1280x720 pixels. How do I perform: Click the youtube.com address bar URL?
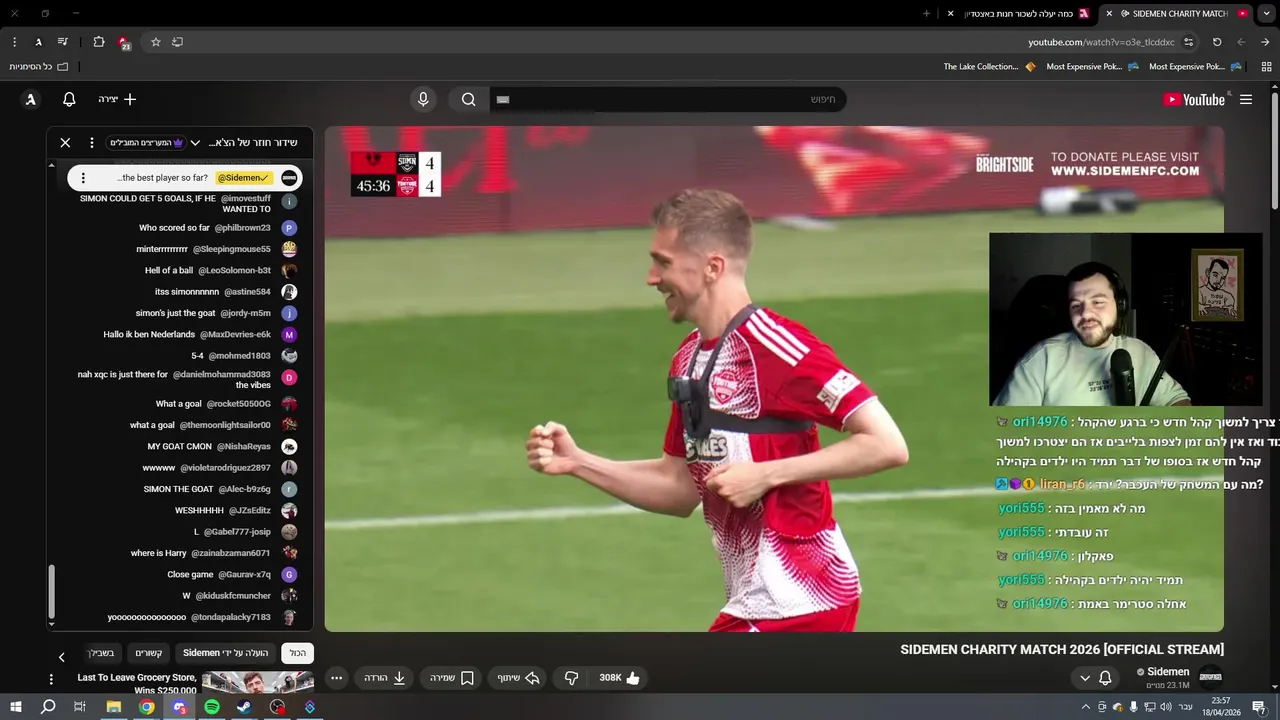point(1101,42)
